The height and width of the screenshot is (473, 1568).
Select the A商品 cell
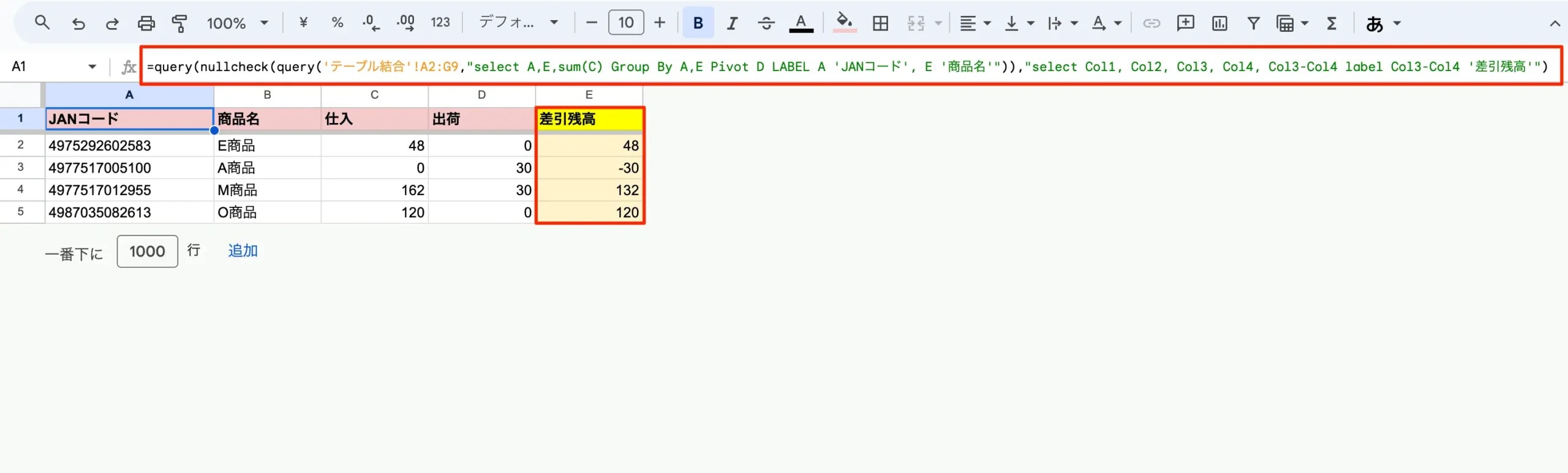(x=267, y=168)
